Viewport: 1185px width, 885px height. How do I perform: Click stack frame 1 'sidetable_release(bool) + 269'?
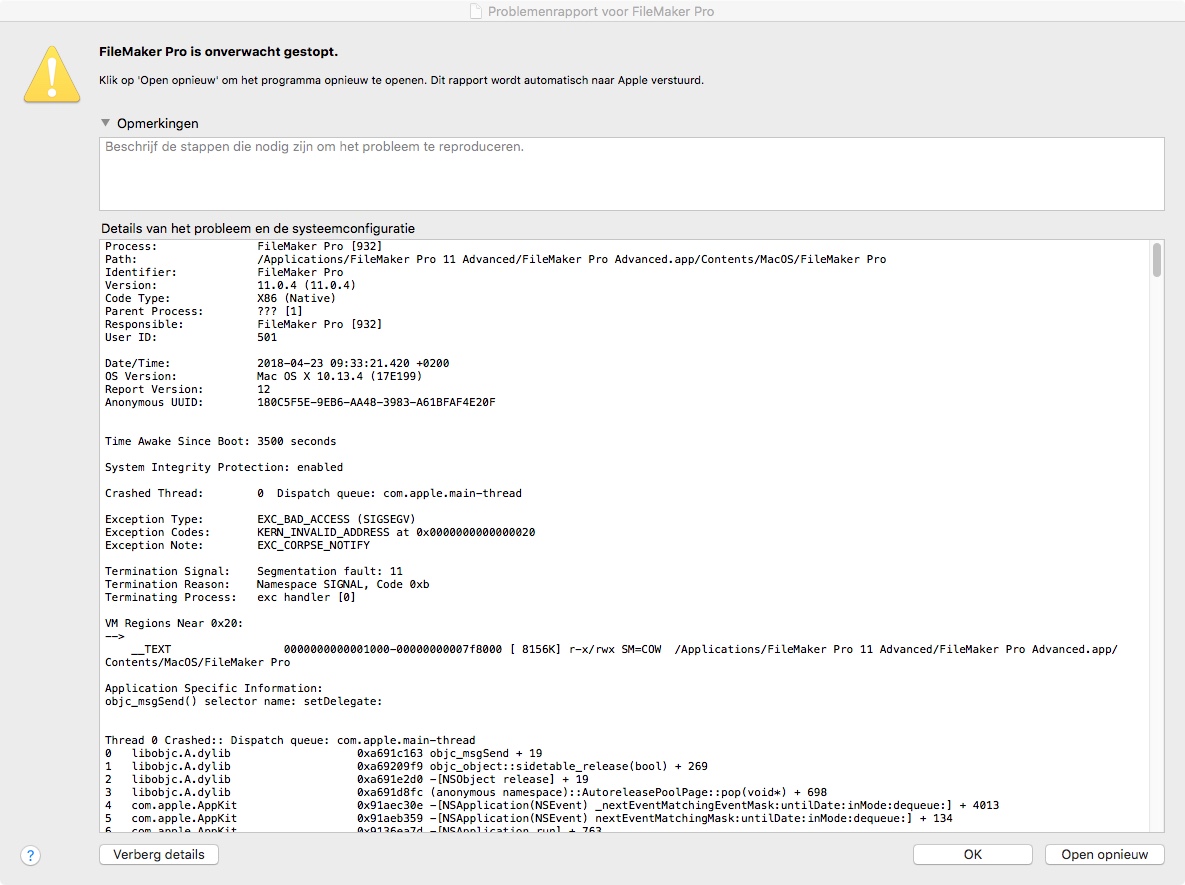[407, 766]
